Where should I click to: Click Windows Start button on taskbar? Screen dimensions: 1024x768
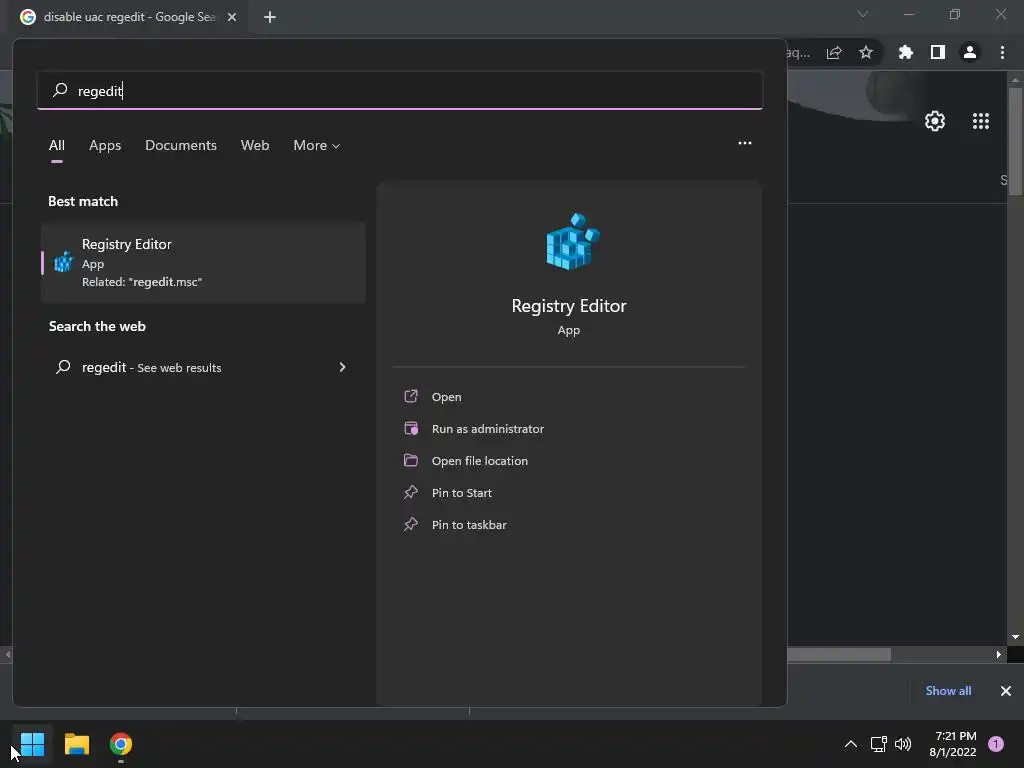[32, 744]
